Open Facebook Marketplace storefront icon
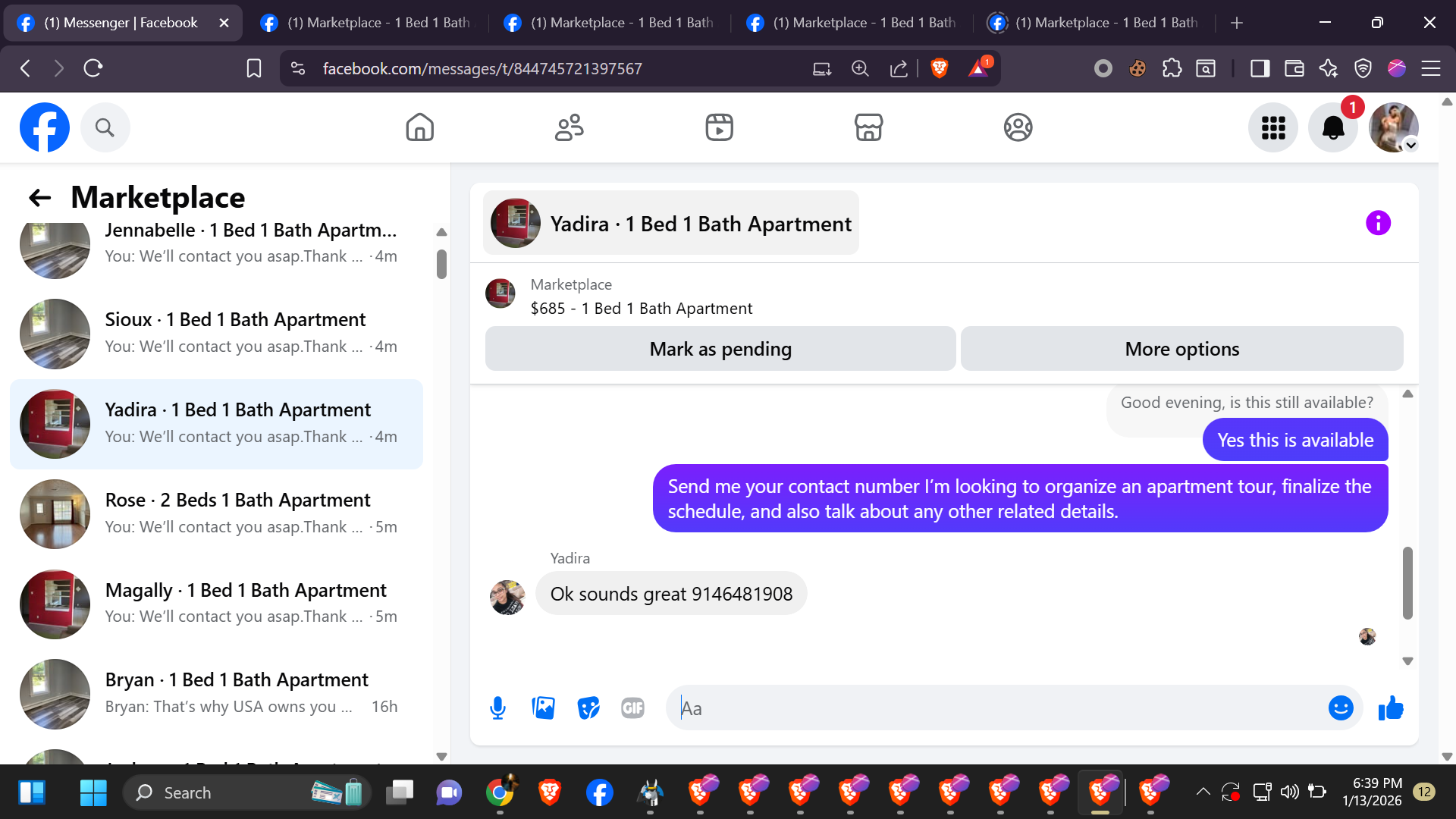The image size is (1456, 819). pyautogui.click(x=868, y=127)
